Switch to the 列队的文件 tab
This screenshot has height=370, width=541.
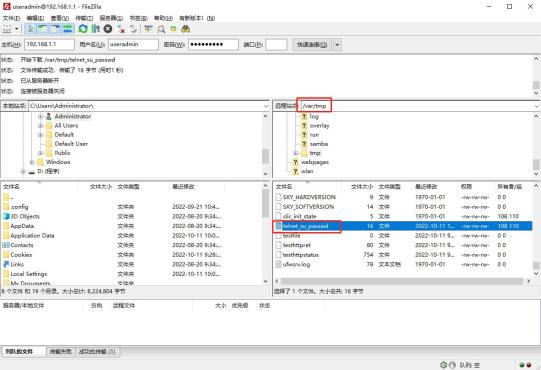[19, 352]
